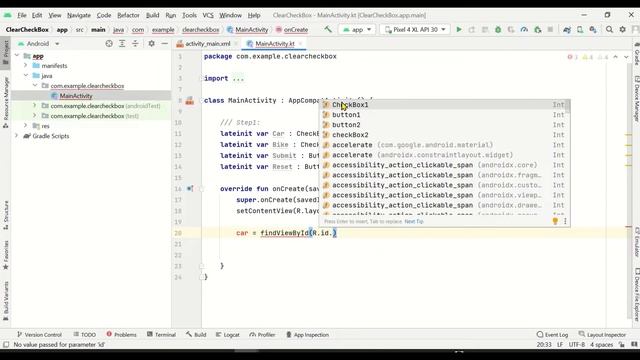Click the Expand All icon in Project panel
This screenshot has height=360, width=640.
(122, 43)
